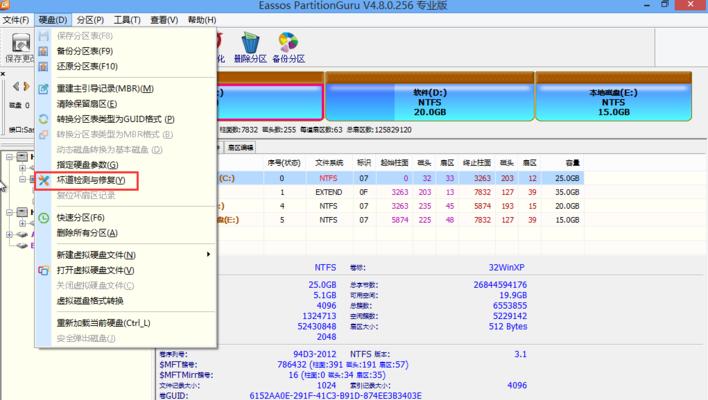Collapse the second hard disk tree node
Image resolution: width=708 pixels, height=400 pixels.
pos(9,212)
